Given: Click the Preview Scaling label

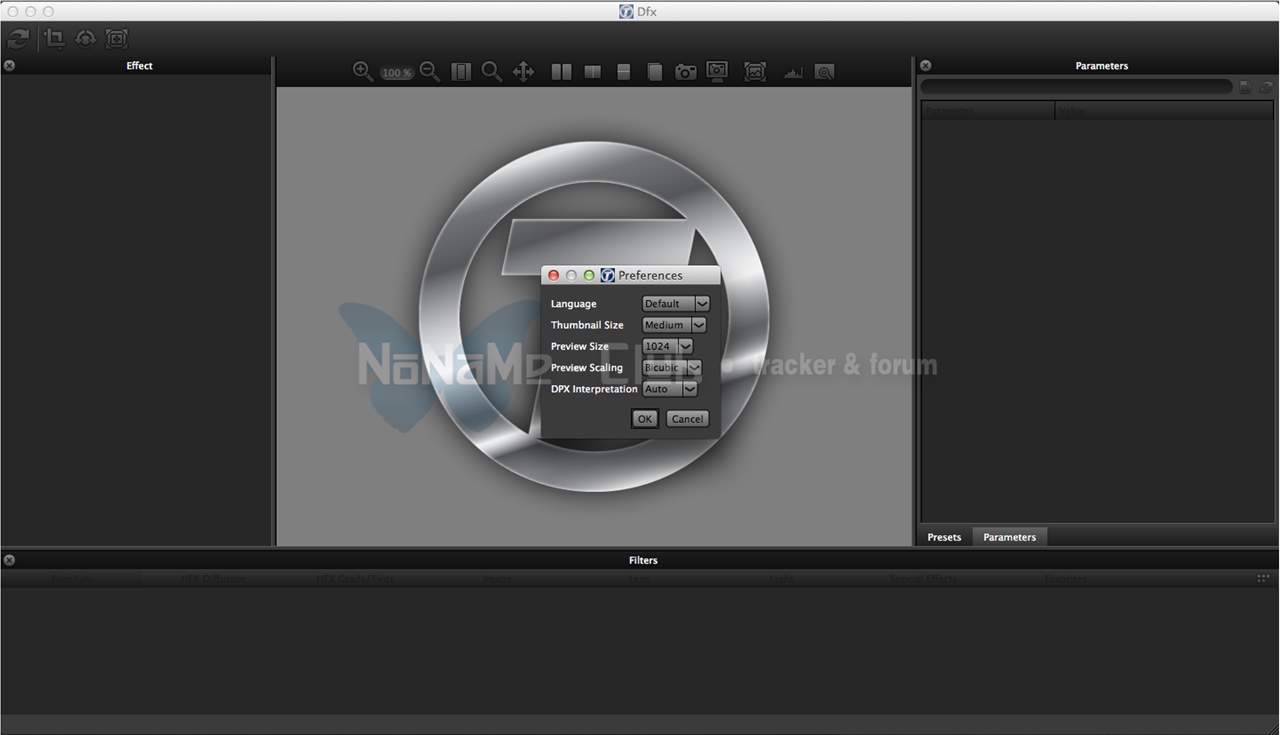Looking at the screenshot, I should coord(587,368).
